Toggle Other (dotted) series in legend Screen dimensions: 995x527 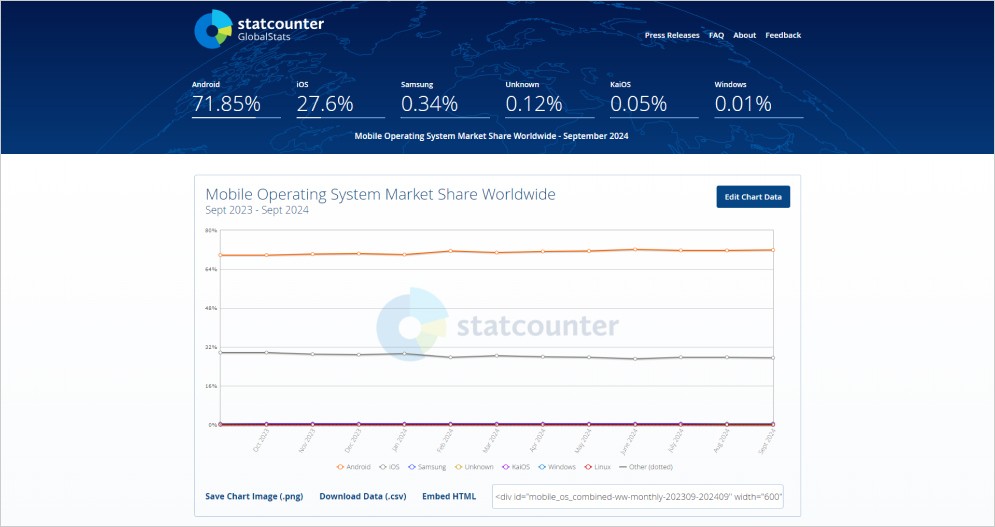click(646, 467)
